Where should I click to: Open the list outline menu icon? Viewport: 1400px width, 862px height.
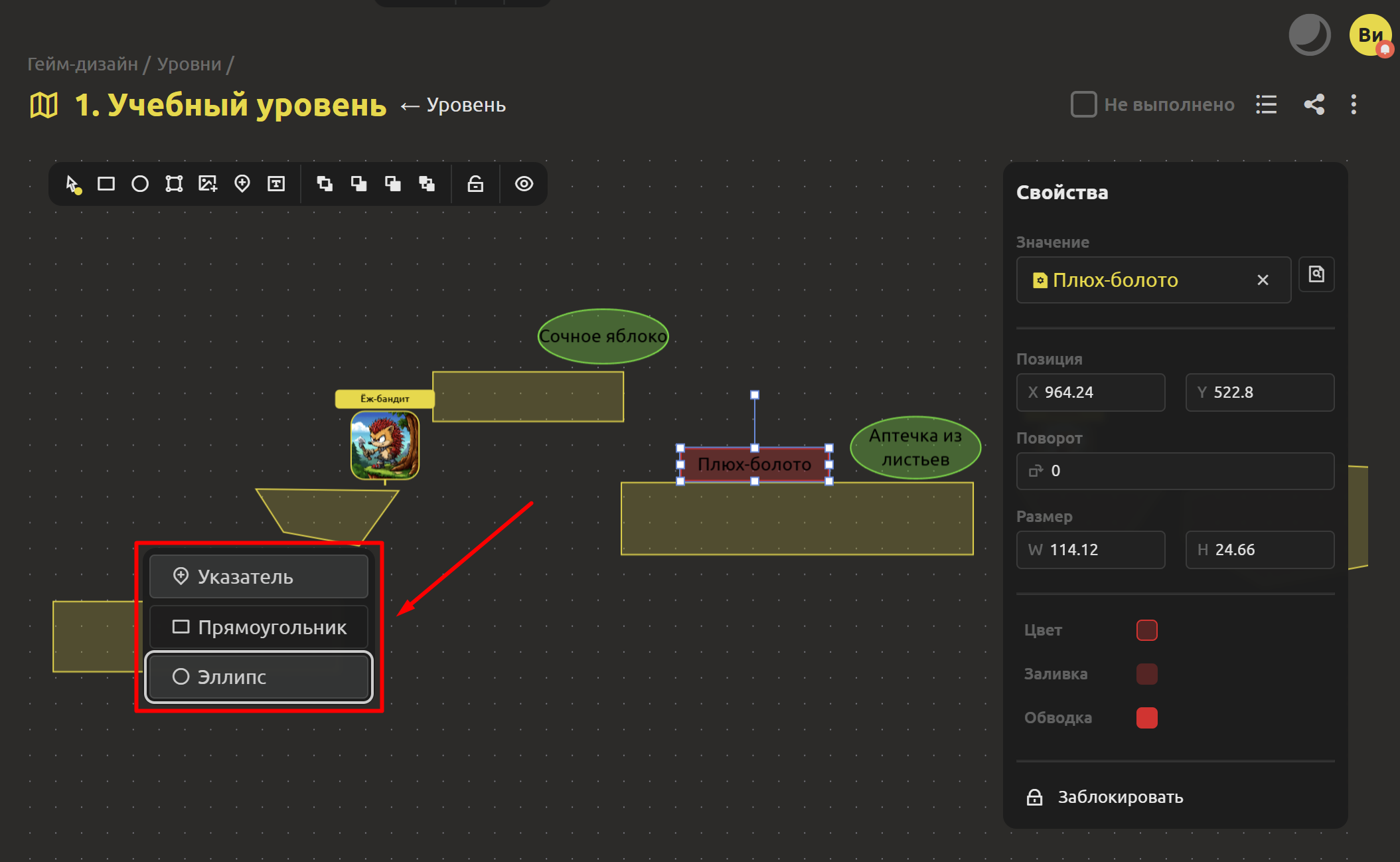point(1266,104)
